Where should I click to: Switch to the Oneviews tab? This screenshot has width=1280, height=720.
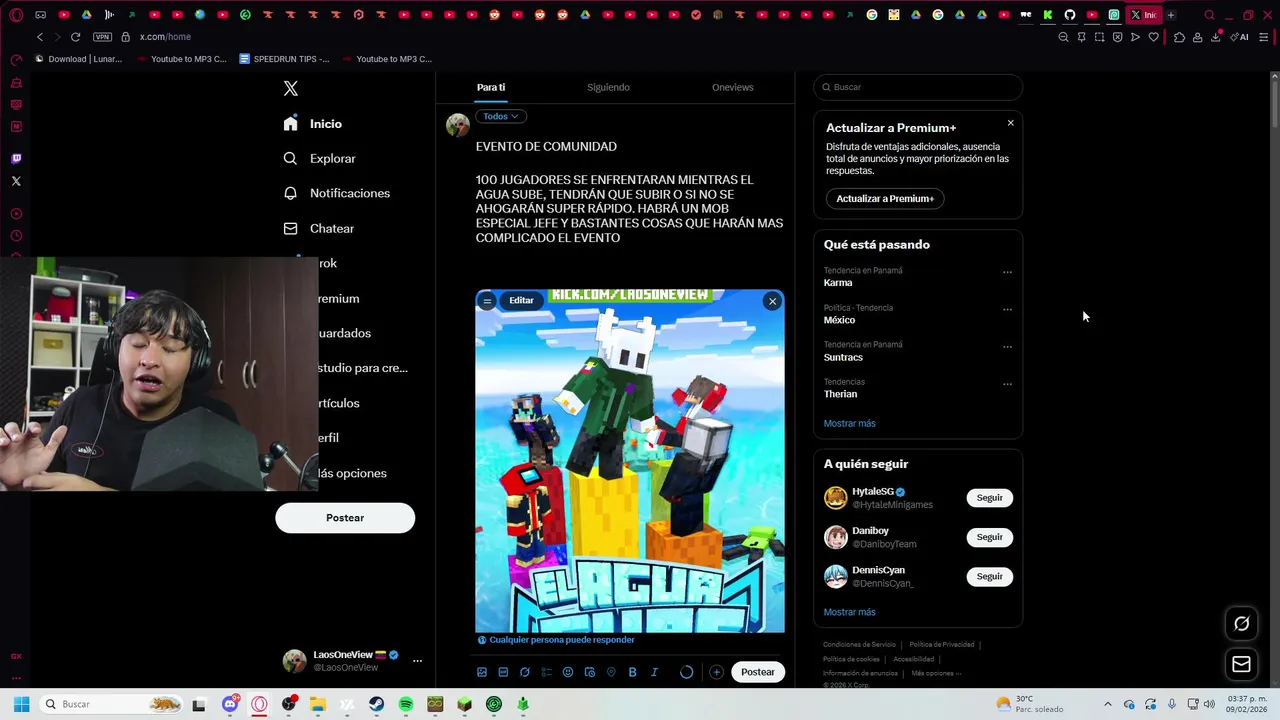732,87
